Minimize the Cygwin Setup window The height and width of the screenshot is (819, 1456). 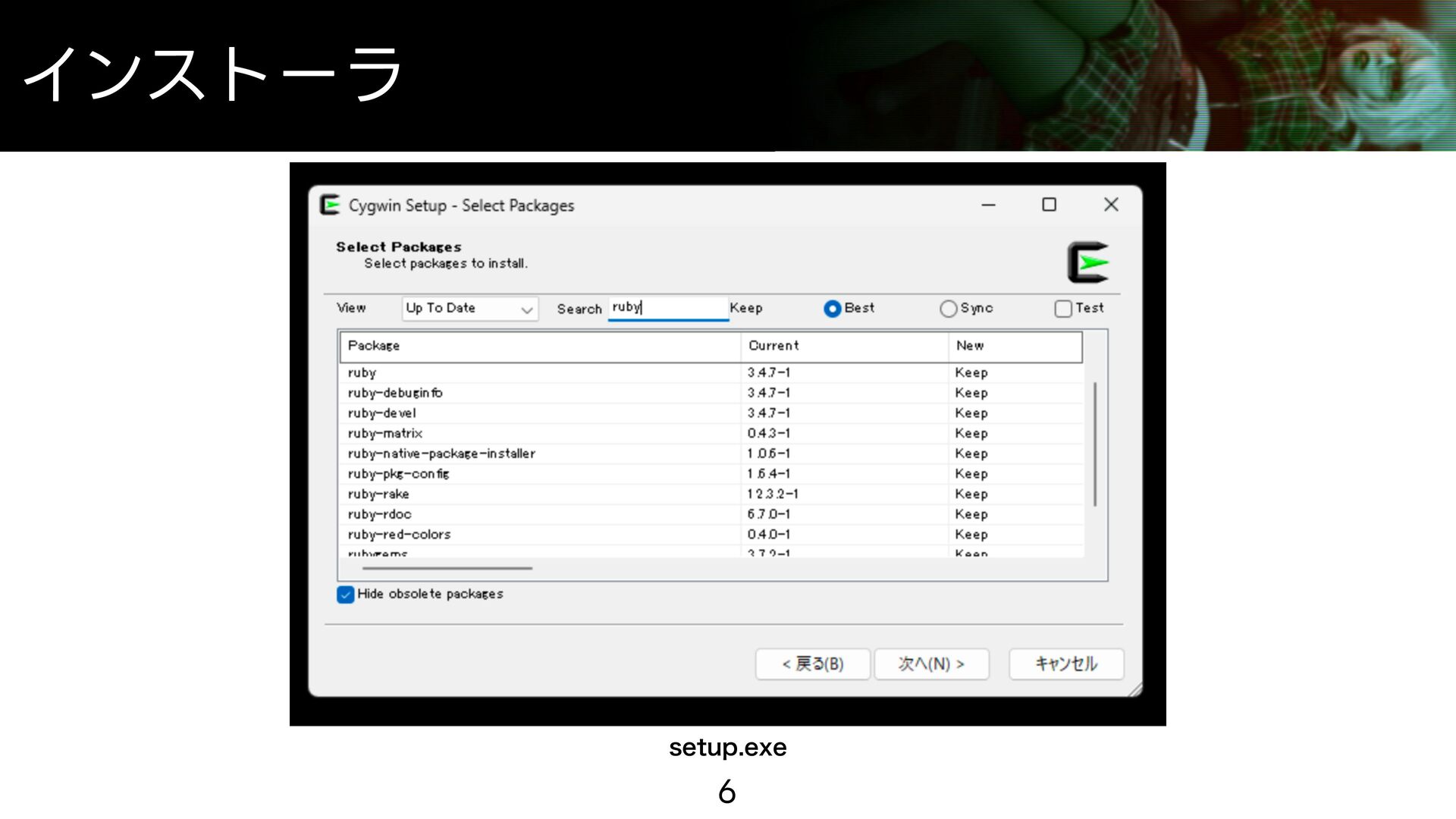click(x=988, y=206)
